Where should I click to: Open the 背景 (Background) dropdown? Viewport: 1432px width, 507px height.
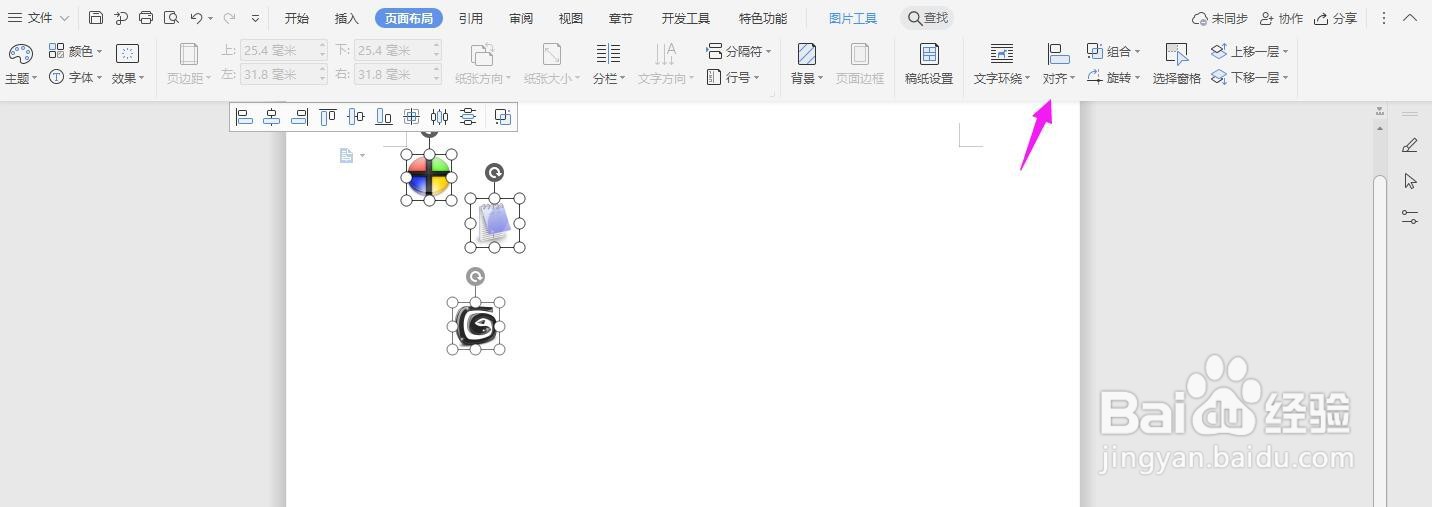(x=806, y=64)
